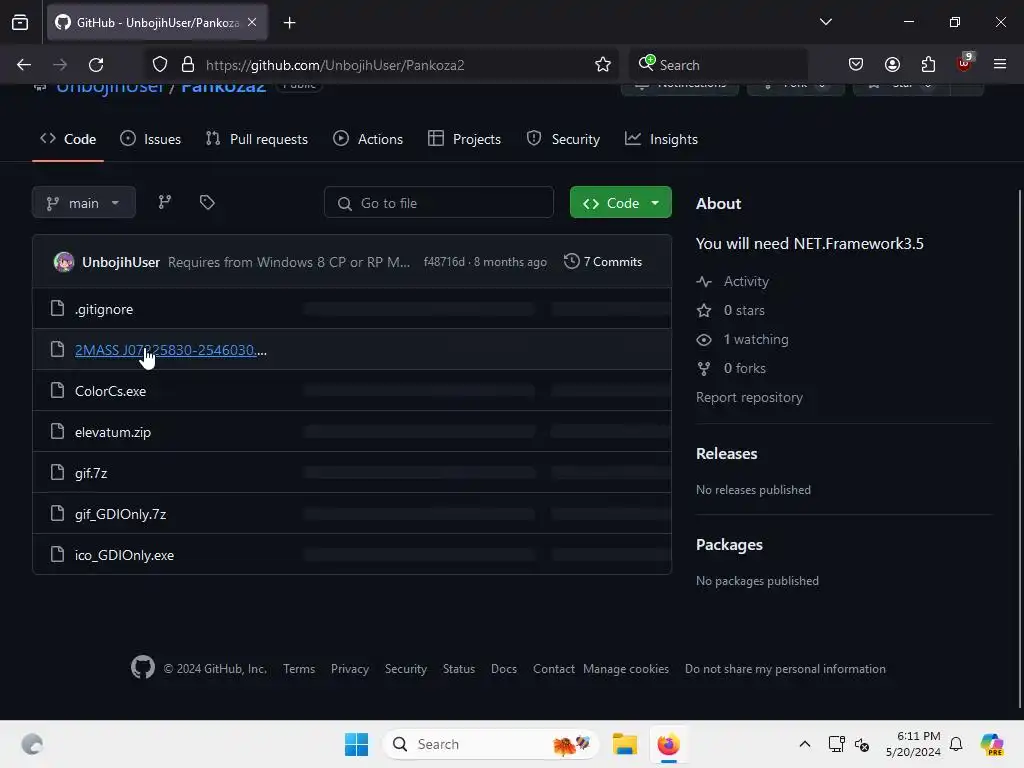The image size is (1024, 768).
Task: Expand the list all tabs chevron
Action: pos(825,22)
